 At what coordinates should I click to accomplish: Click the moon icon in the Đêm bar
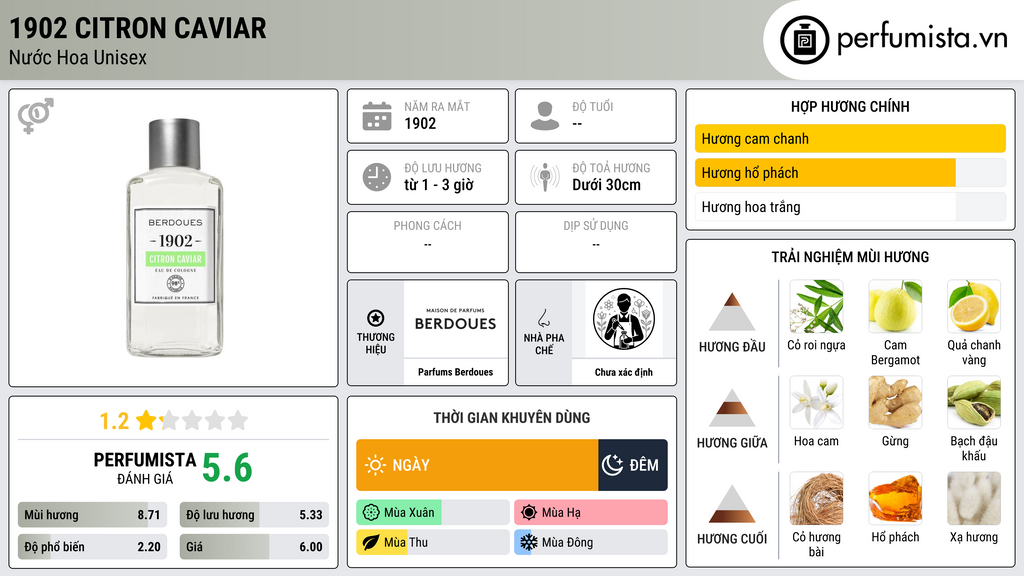click(x=612, y=465)
